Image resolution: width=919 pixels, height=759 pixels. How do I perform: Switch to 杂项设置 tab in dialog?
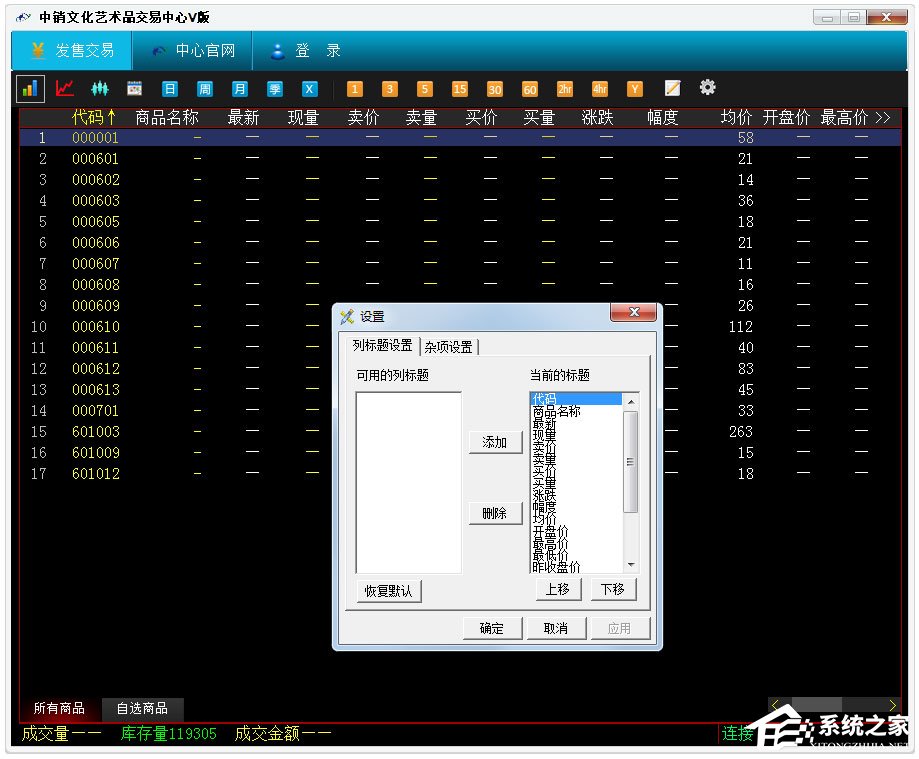pyautogui.click(x=448, y=347)
